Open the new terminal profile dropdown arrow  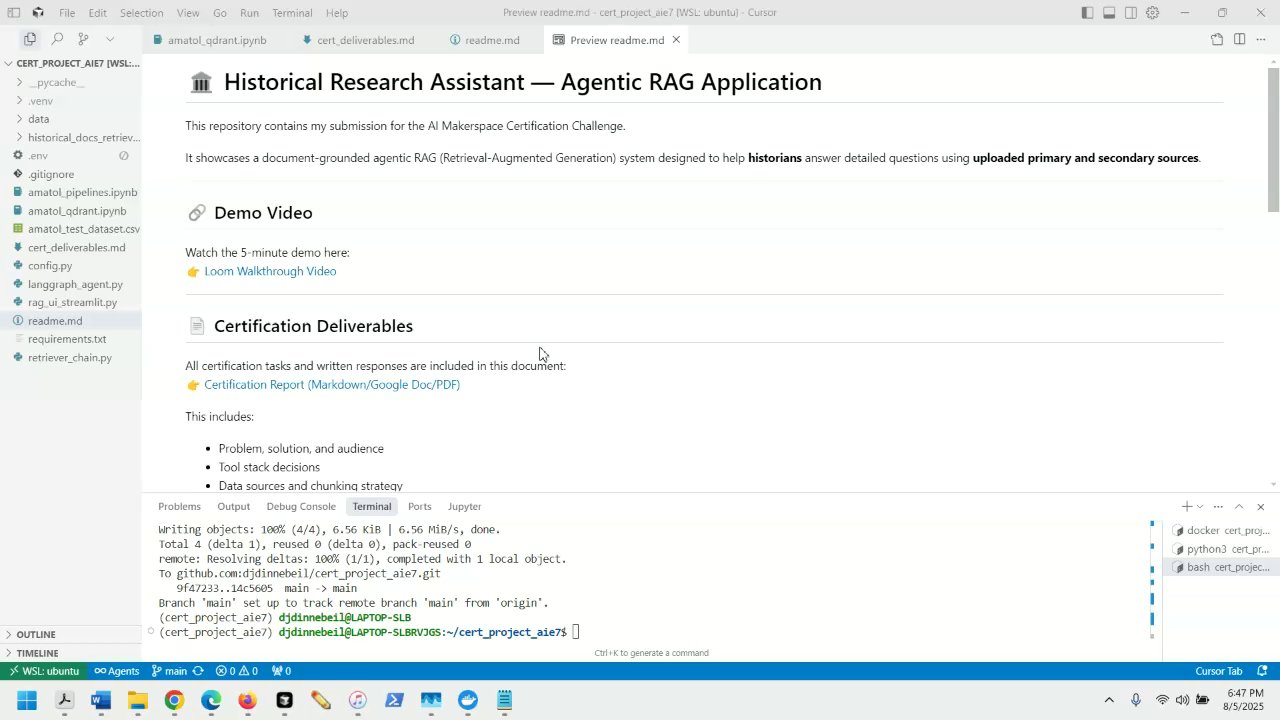(1200, 507)
